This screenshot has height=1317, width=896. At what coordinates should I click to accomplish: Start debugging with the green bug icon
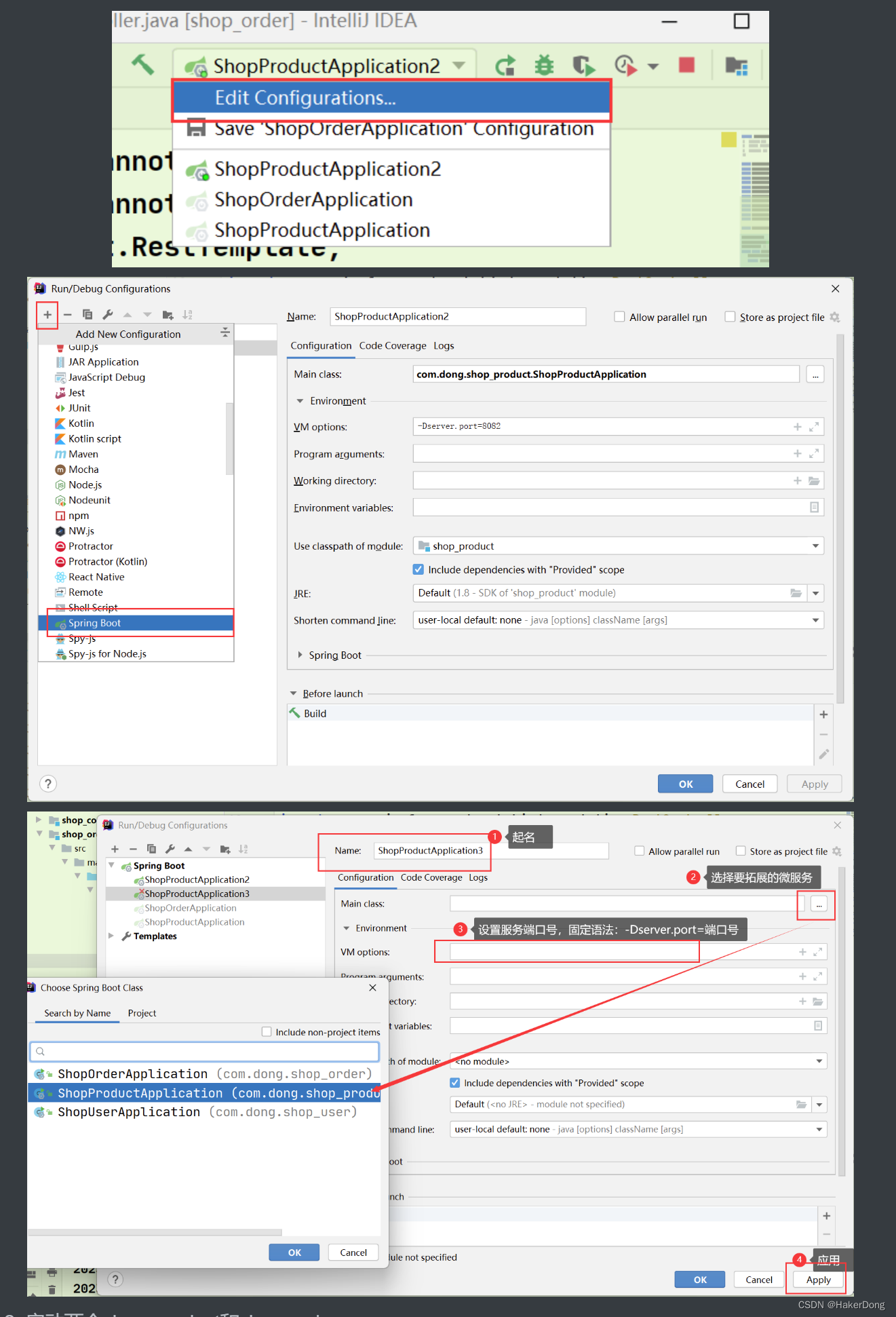pyautogui.click(x=544, y=65)
